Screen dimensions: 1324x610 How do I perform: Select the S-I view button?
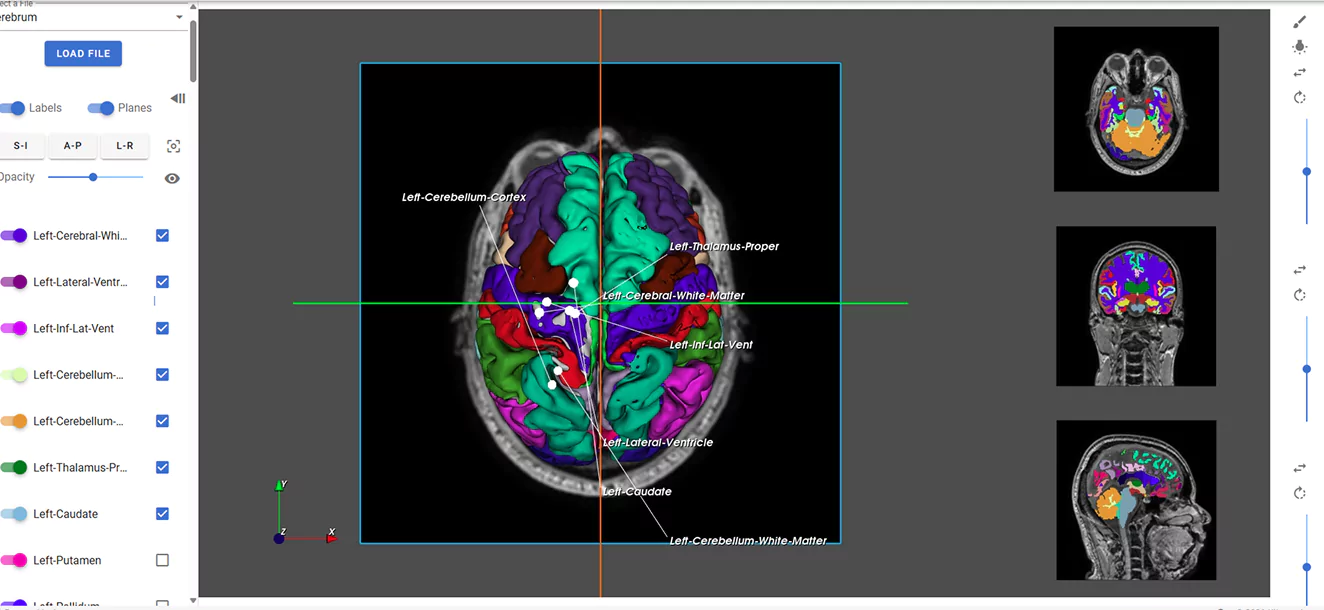[x=20, y=146]
